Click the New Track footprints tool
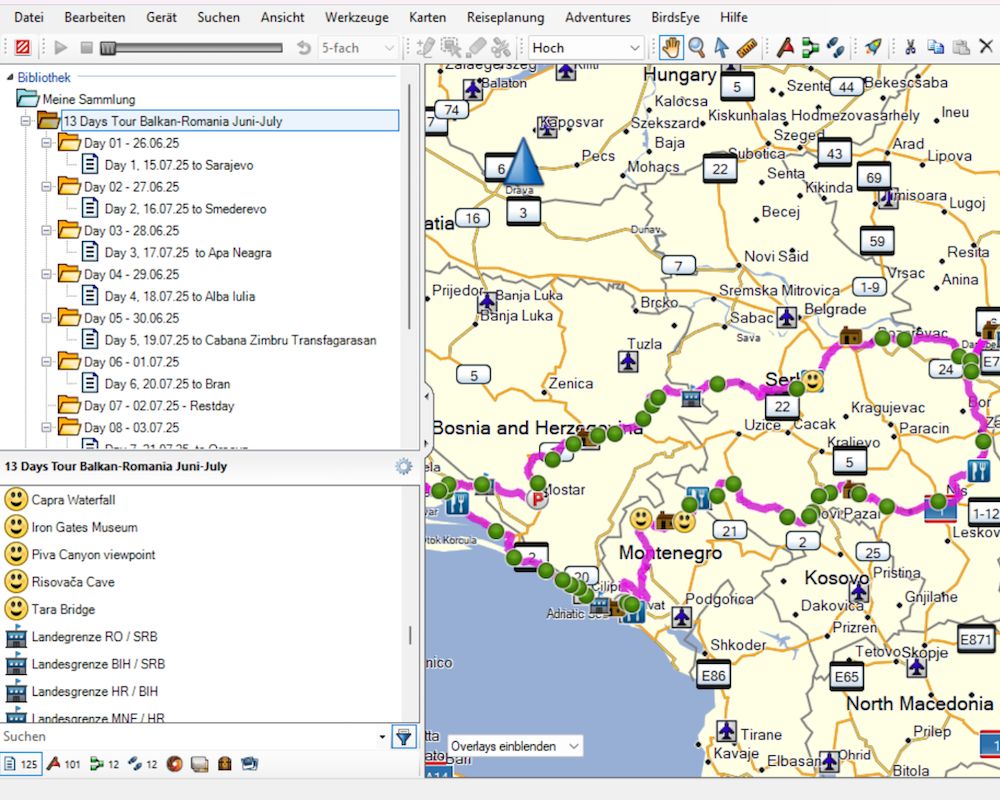This screenshot has width=1000, height=800. click(x=835, y=47)
